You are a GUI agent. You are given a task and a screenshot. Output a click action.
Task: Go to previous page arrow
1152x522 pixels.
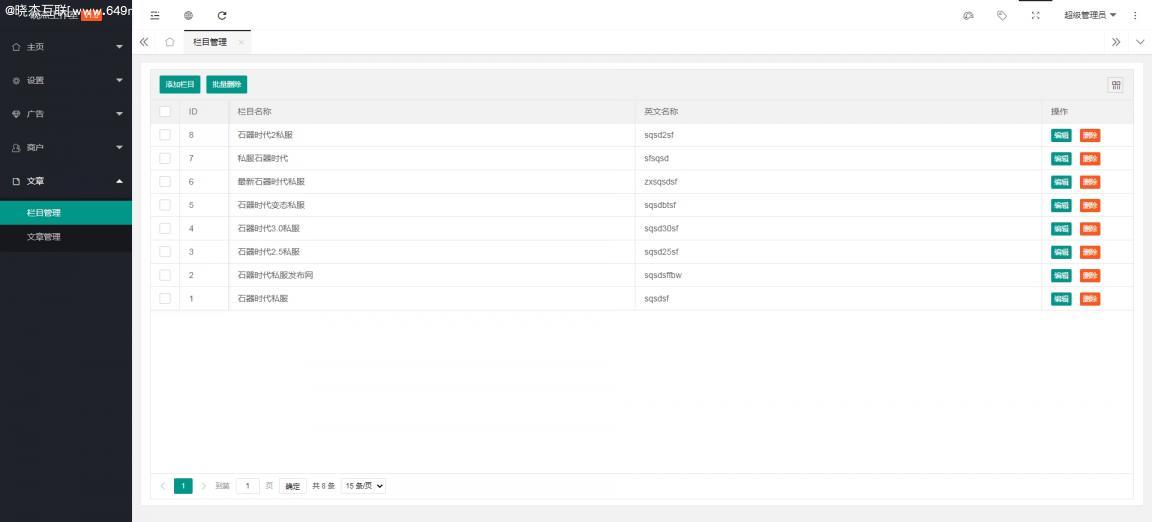162,486
